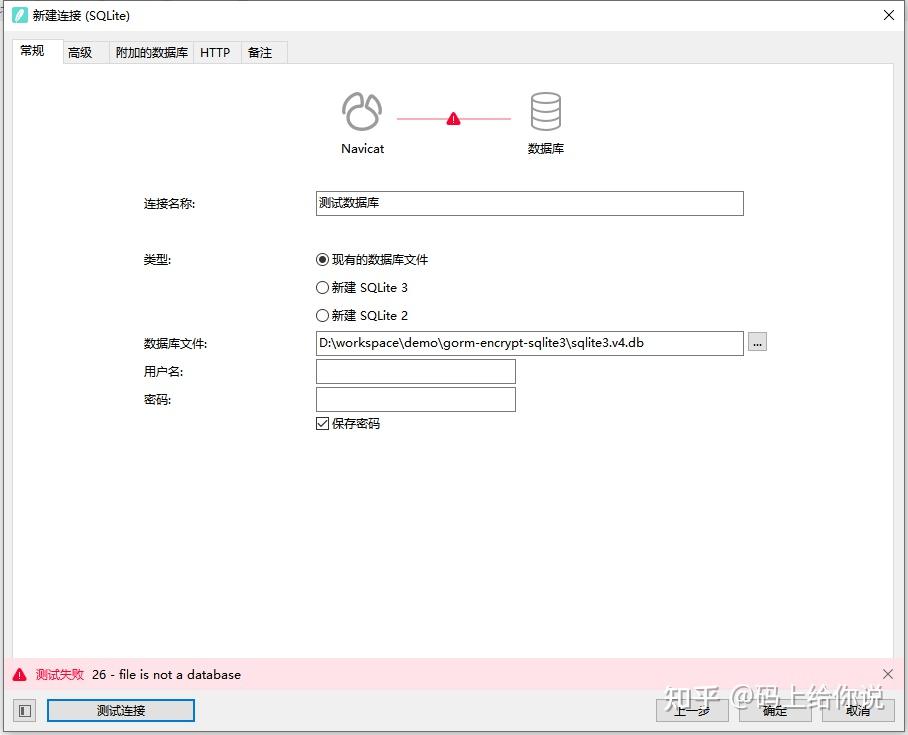Switch to the 附加的数据库 tab
The height and width of the screenshot is (735, 908).
(x=151, y=52)
